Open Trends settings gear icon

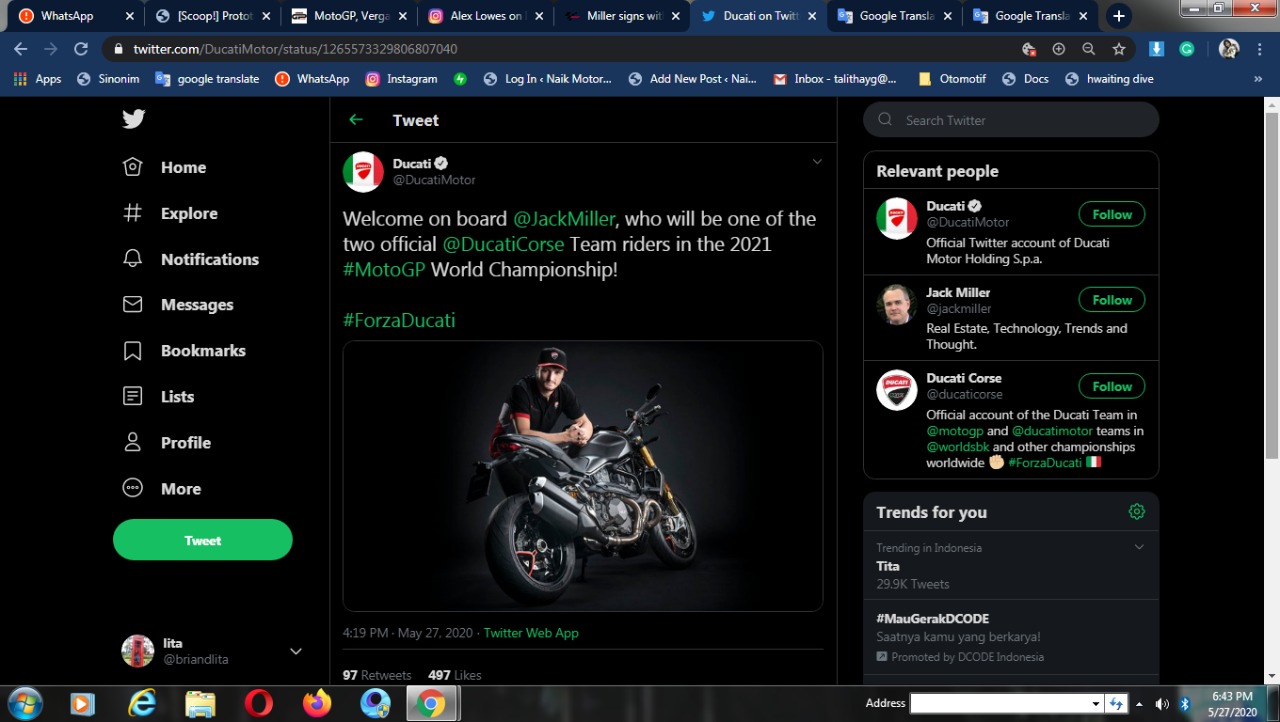coord(1136,512)
